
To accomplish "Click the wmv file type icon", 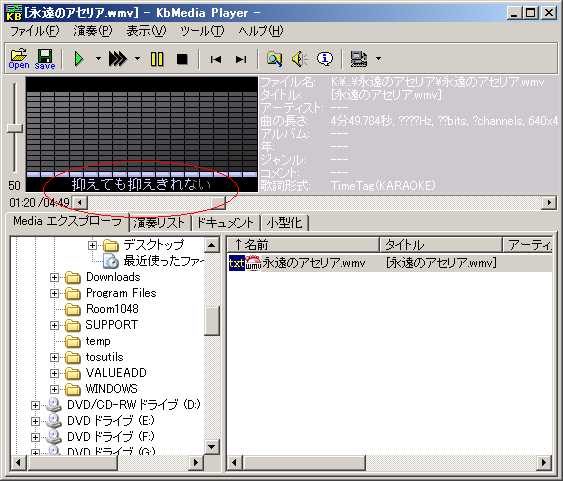I will pyautogui.click(x=253, y=263).
